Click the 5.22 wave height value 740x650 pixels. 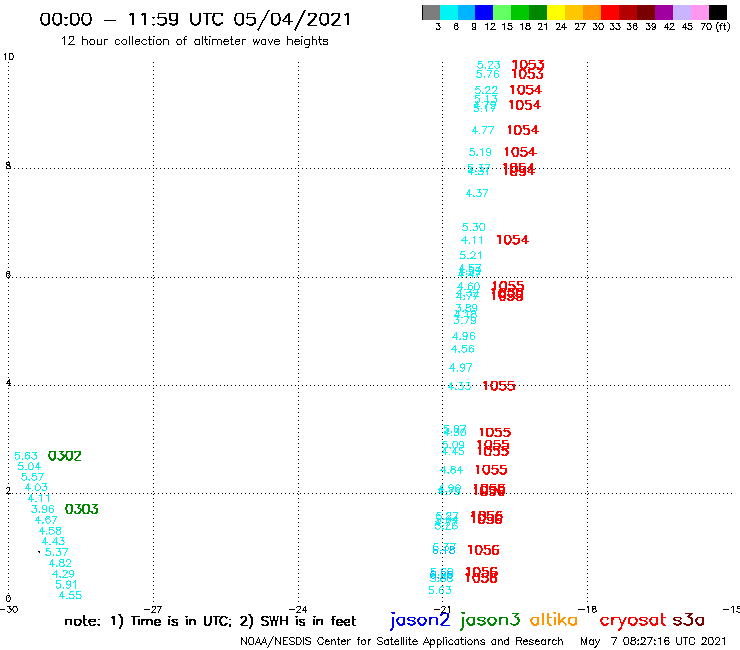click(x=486, y=90)
